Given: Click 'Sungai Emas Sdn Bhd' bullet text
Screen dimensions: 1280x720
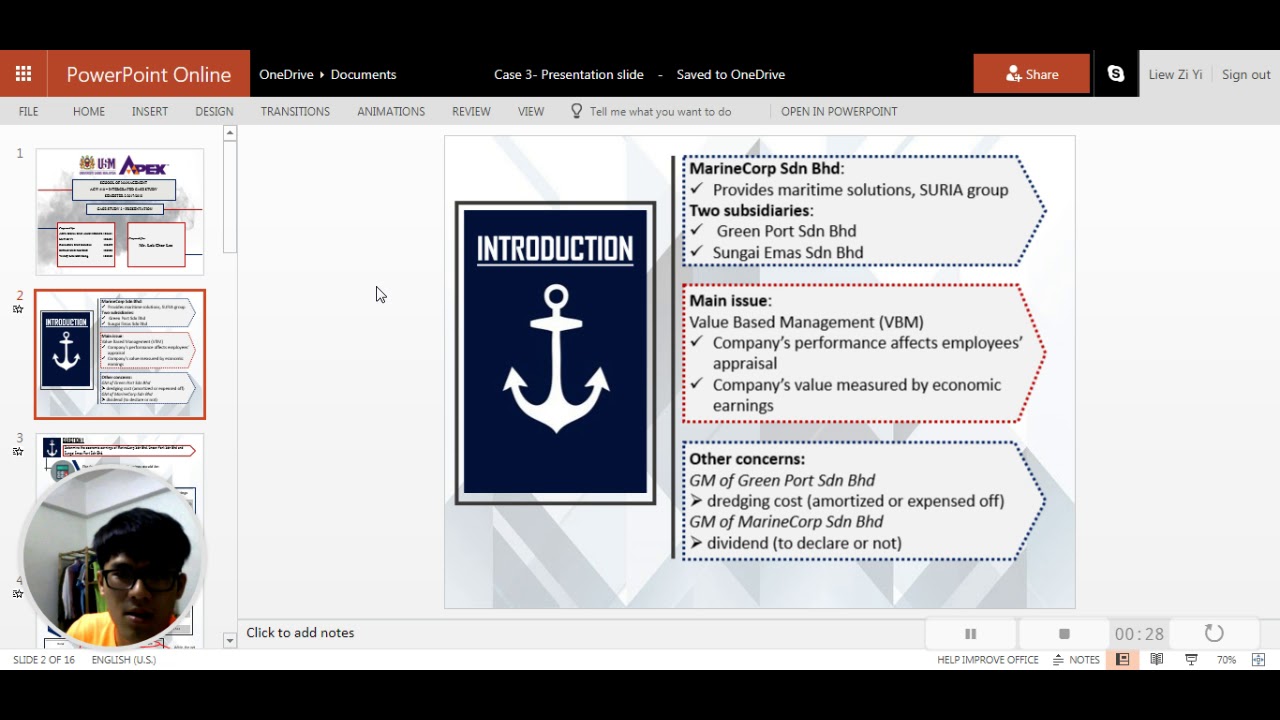Looking at the screenshot, I should 788,252.
